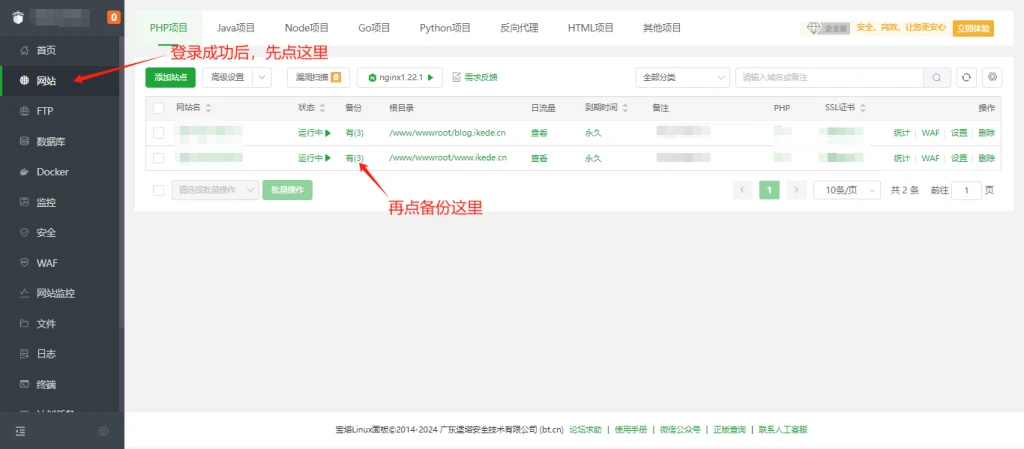Click the search magnifier icon
Screen dimensions: 1024x449
(x=937, y=77)
